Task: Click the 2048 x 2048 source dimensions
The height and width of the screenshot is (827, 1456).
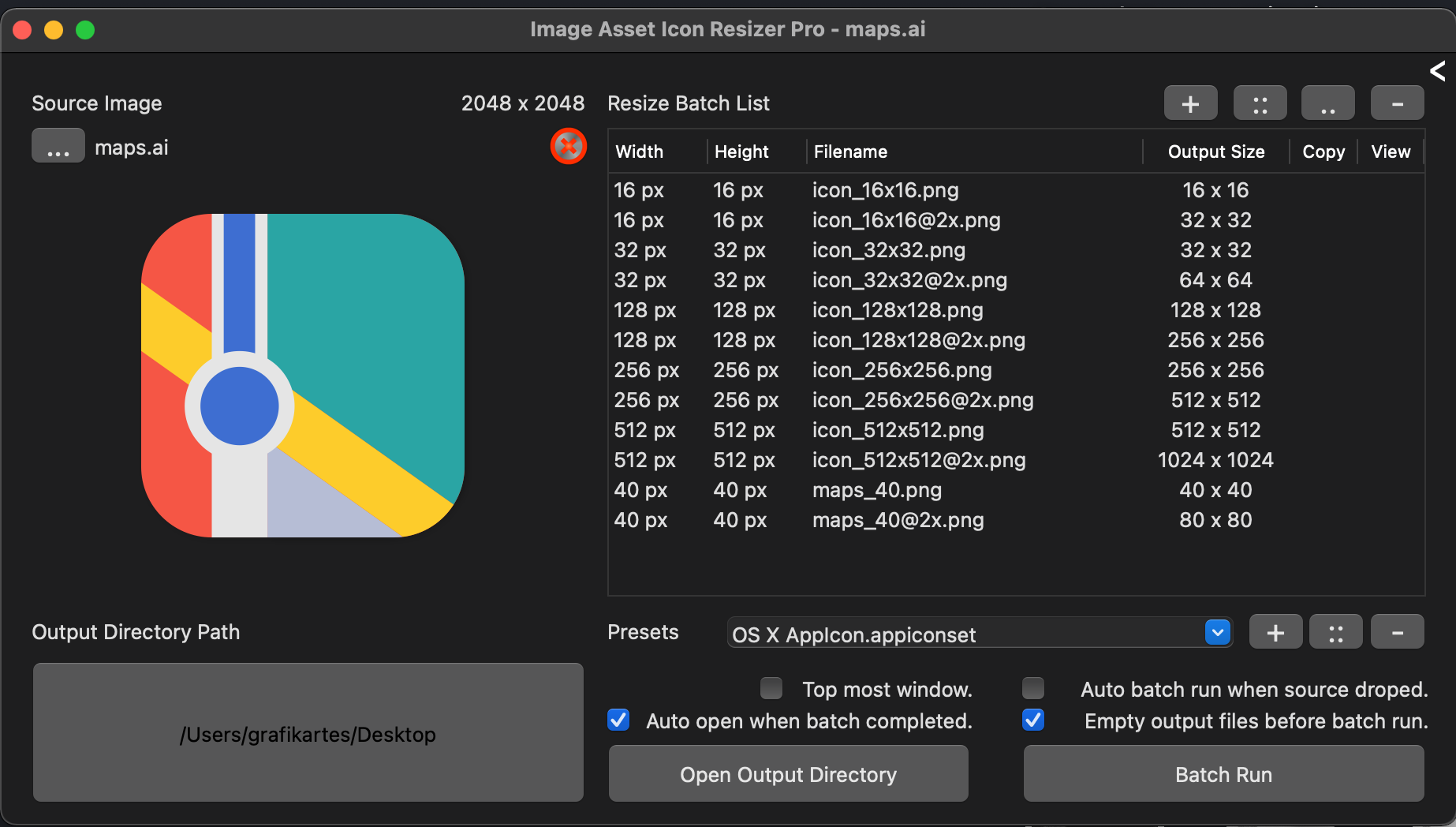Action: [x=523, y=103]
